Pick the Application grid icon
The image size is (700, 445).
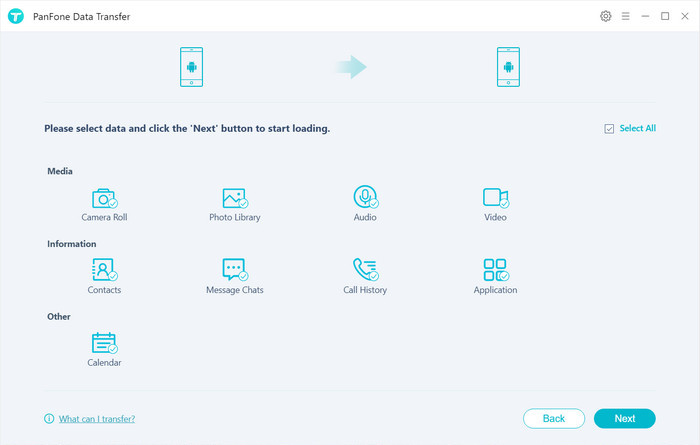pyautogui.click(x=496, y=270)
